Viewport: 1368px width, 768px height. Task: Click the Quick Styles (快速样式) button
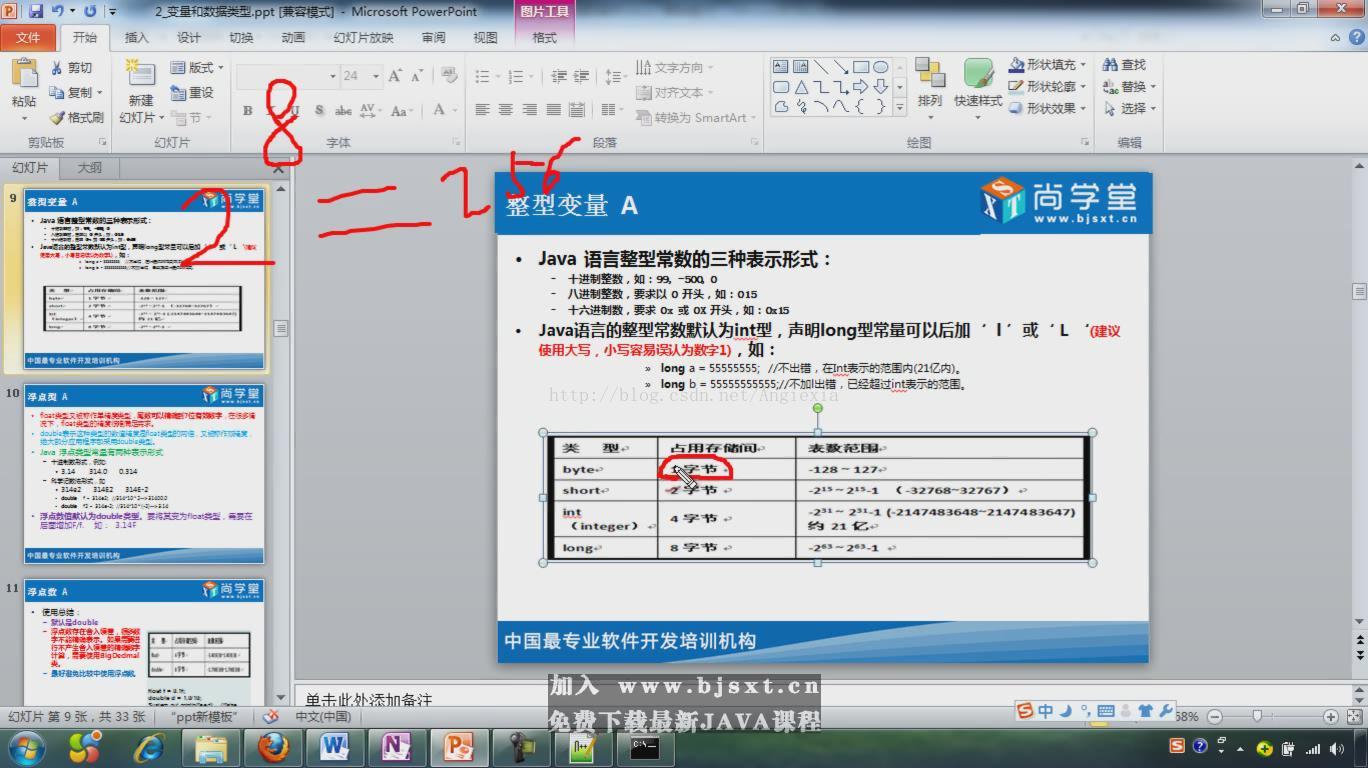coord(978,88)
